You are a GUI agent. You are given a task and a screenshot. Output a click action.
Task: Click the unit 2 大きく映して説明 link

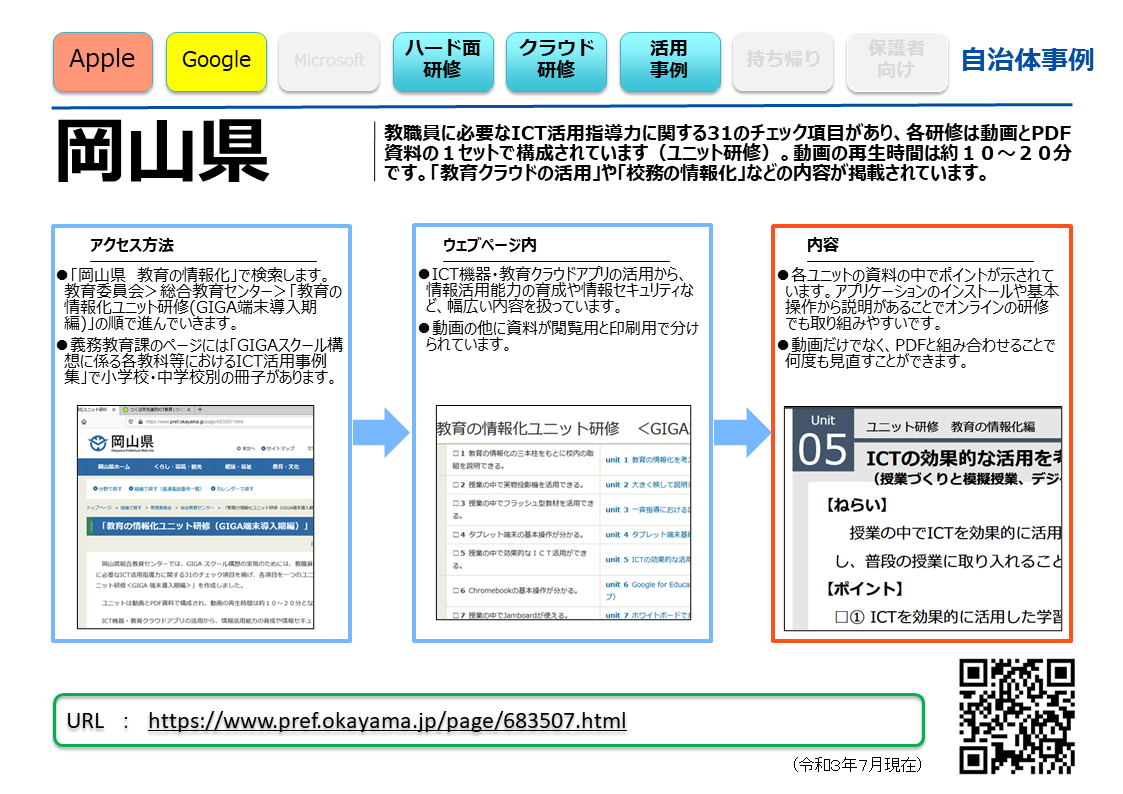(x=647, y=485)
